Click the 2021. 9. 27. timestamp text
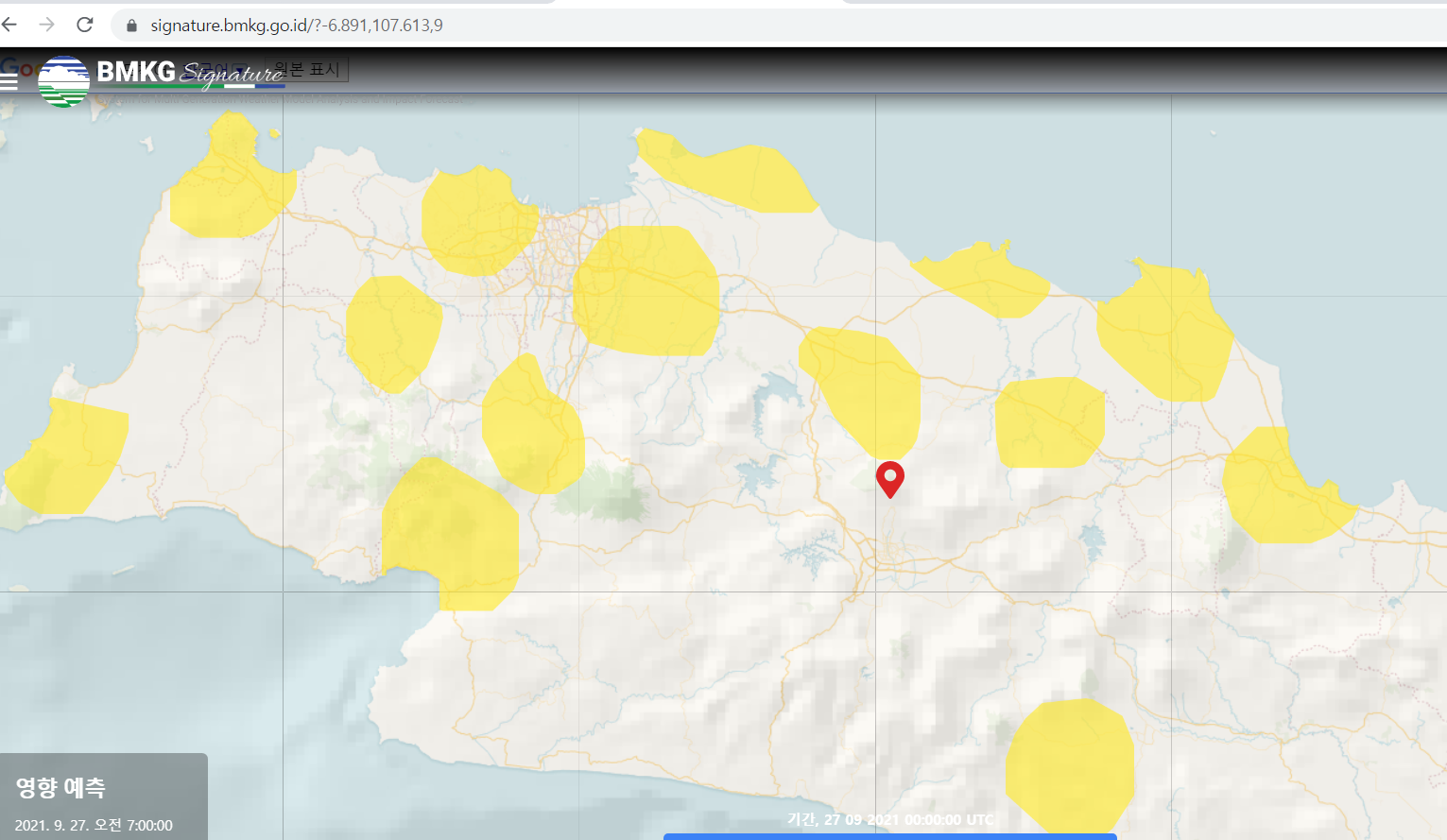1447x840 pixels. [x=94, y=825]
